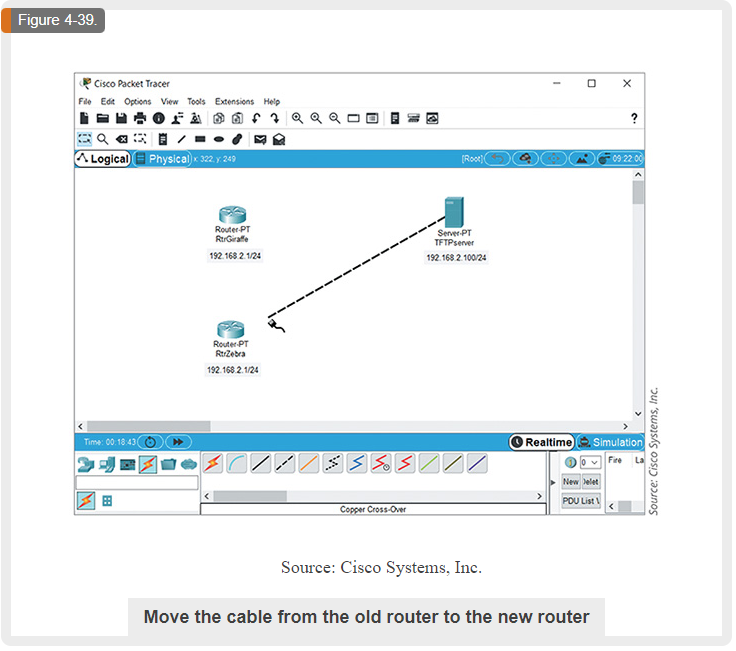This screenshot has width=736, height=651.
Task: Fast forward time button
Action: pos(178,442)
